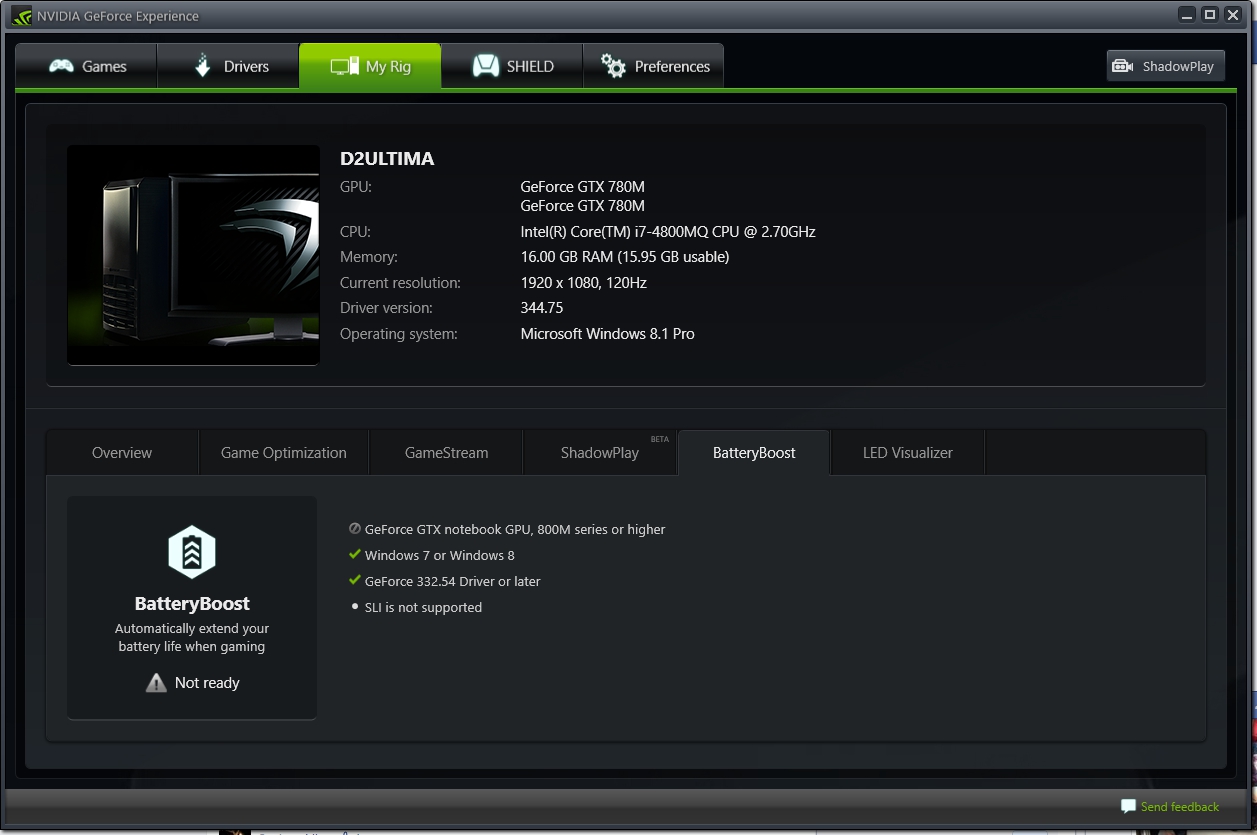Viewport: 1257px width, 835px height.
Task: Select the ShadowPlay BETA sub-tab
Action: click(x=600, y=452)
